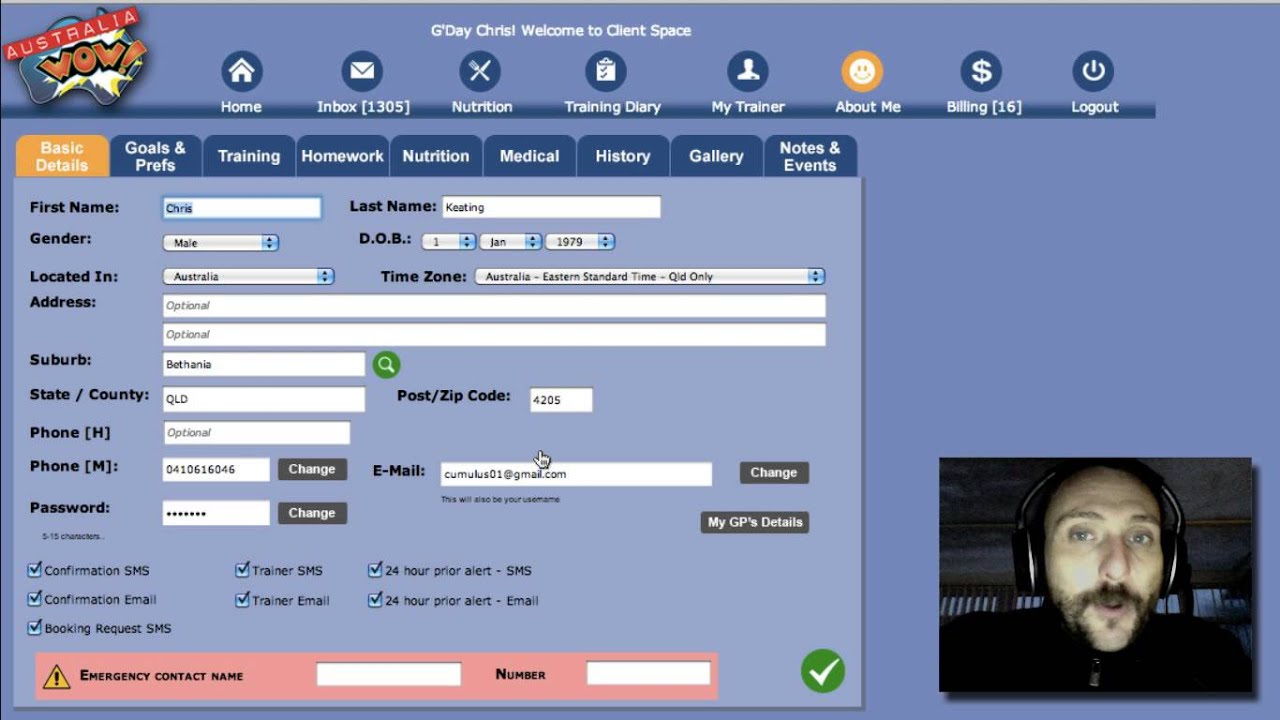1280x720 pixels.
Task: Toggle Trainer Email checkbox
Action: 242,600
